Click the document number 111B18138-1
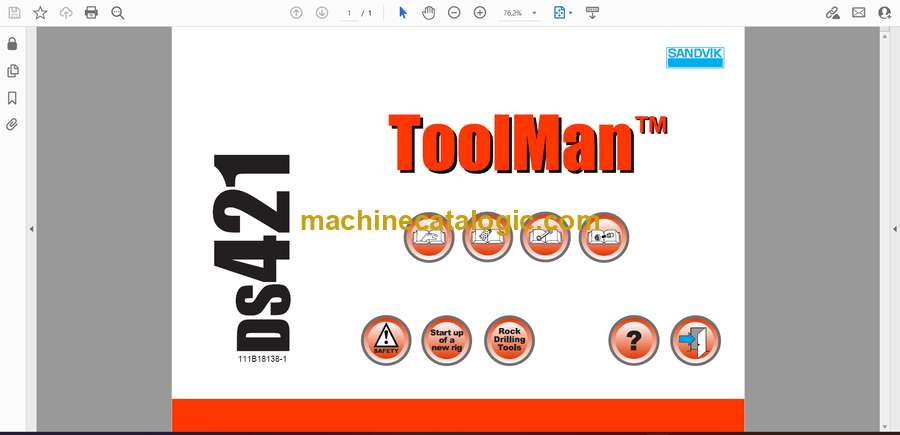 (262, 359)
